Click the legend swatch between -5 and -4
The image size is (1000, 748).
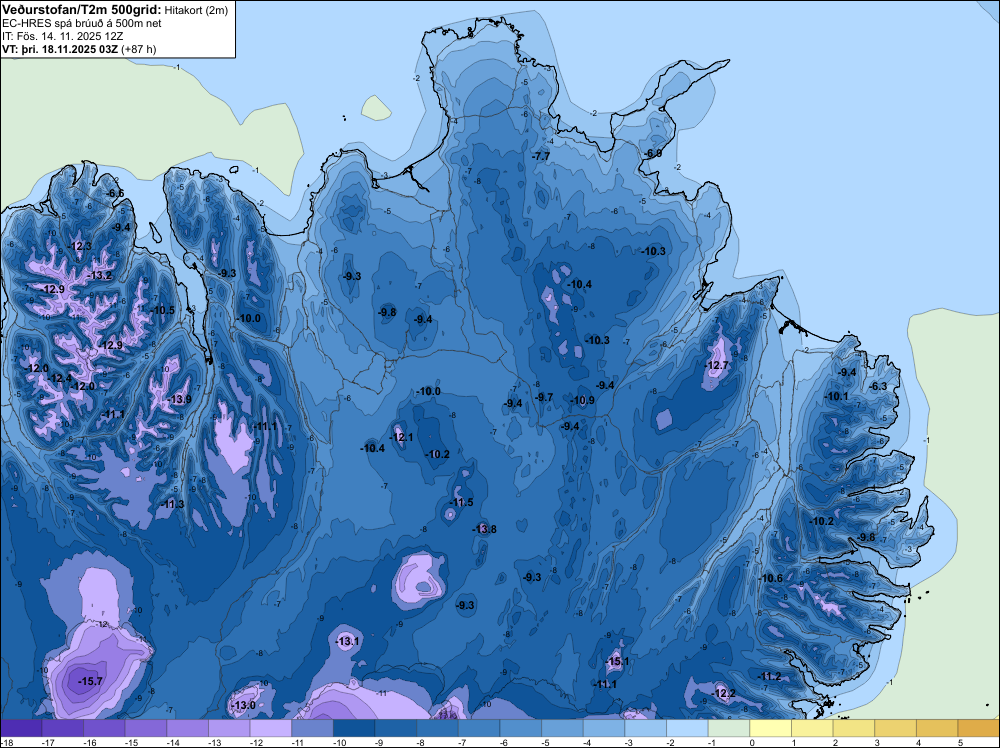click(x=562, y=728)
